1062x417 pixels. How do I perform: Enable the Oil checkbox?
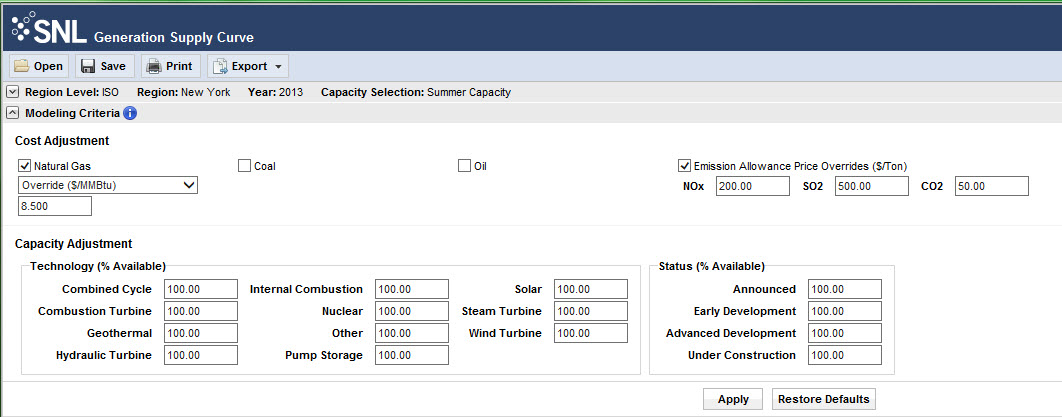point(464,166)
